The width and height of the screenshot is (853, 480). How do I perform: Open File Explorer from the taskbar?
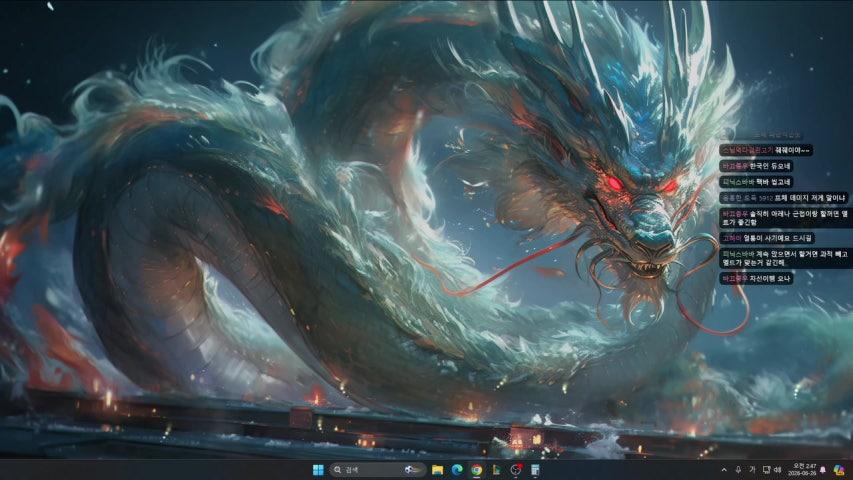point(437,470)
